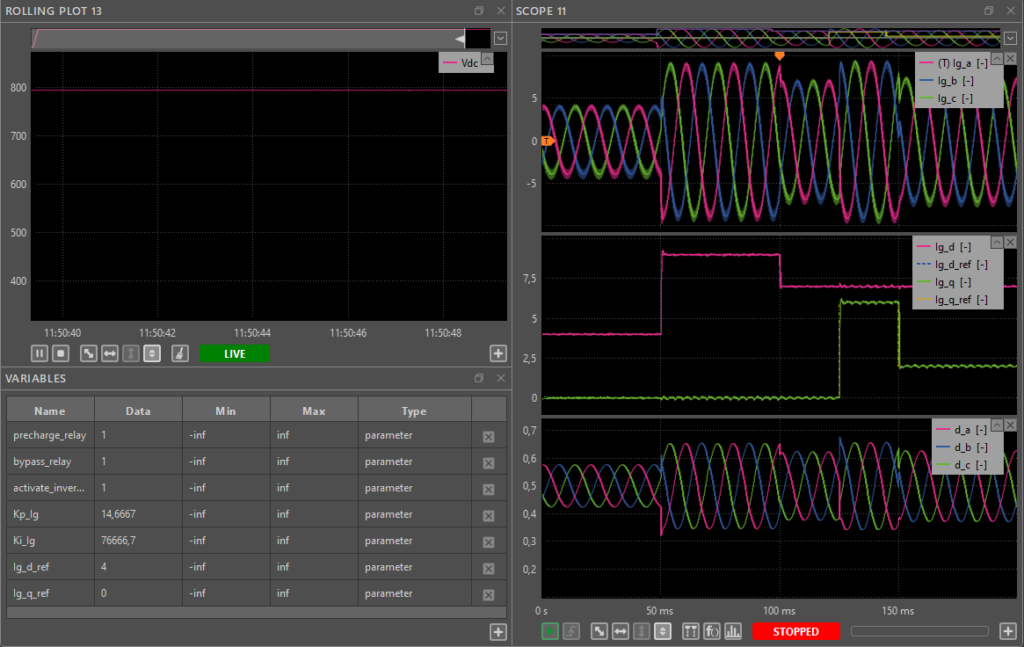Add a new signal to Scope 11

(x=1008, y=631)
